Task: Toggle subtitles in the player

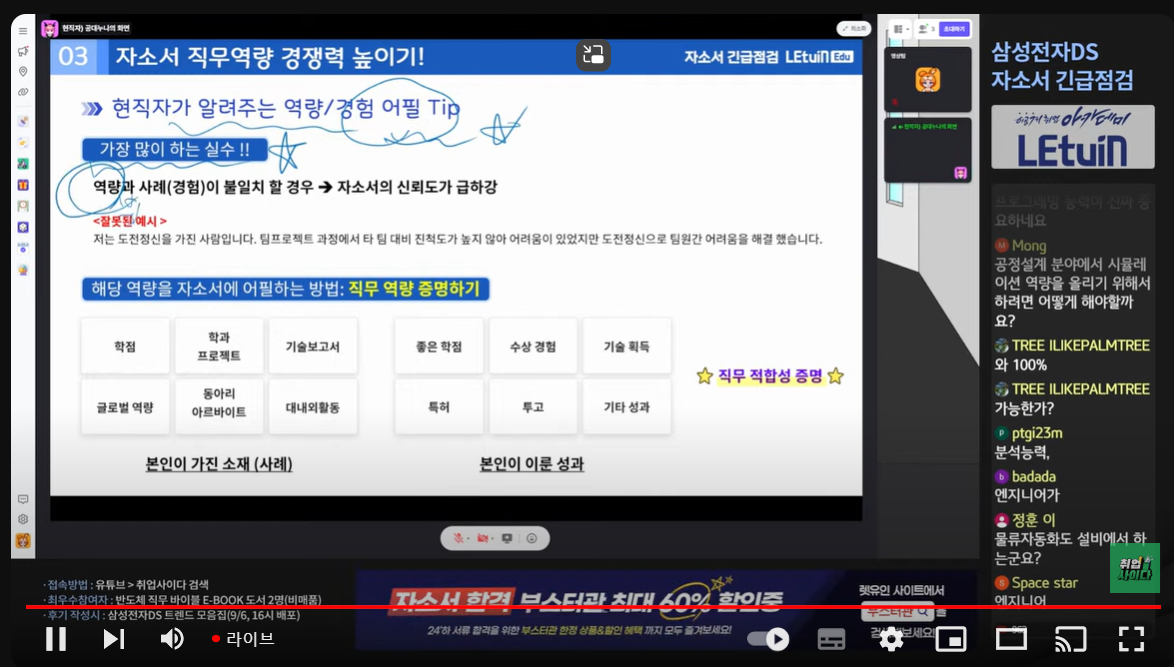Action: pyautogui.click(x=832, y=638)
